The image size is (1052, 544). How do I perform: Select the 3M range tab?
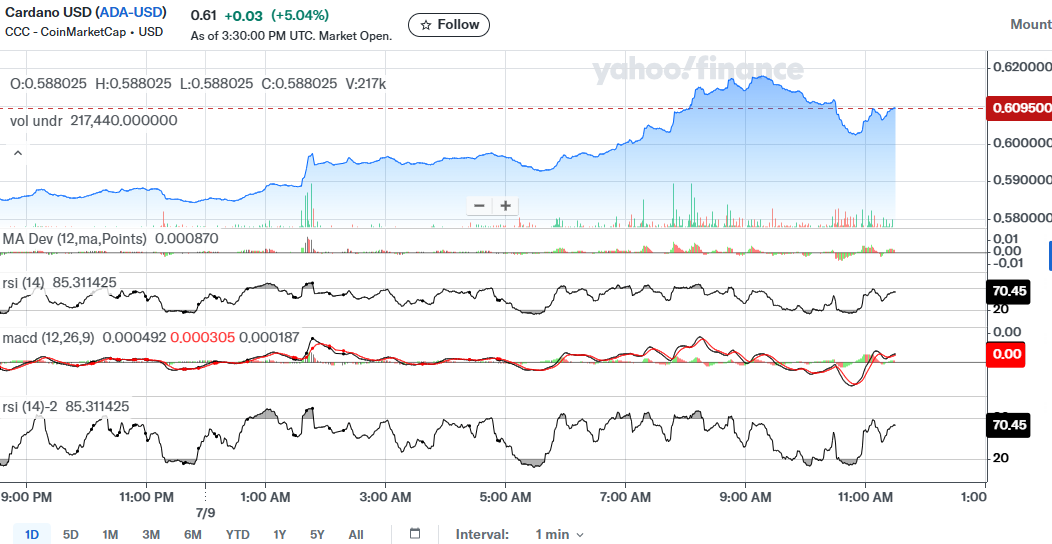151,535
